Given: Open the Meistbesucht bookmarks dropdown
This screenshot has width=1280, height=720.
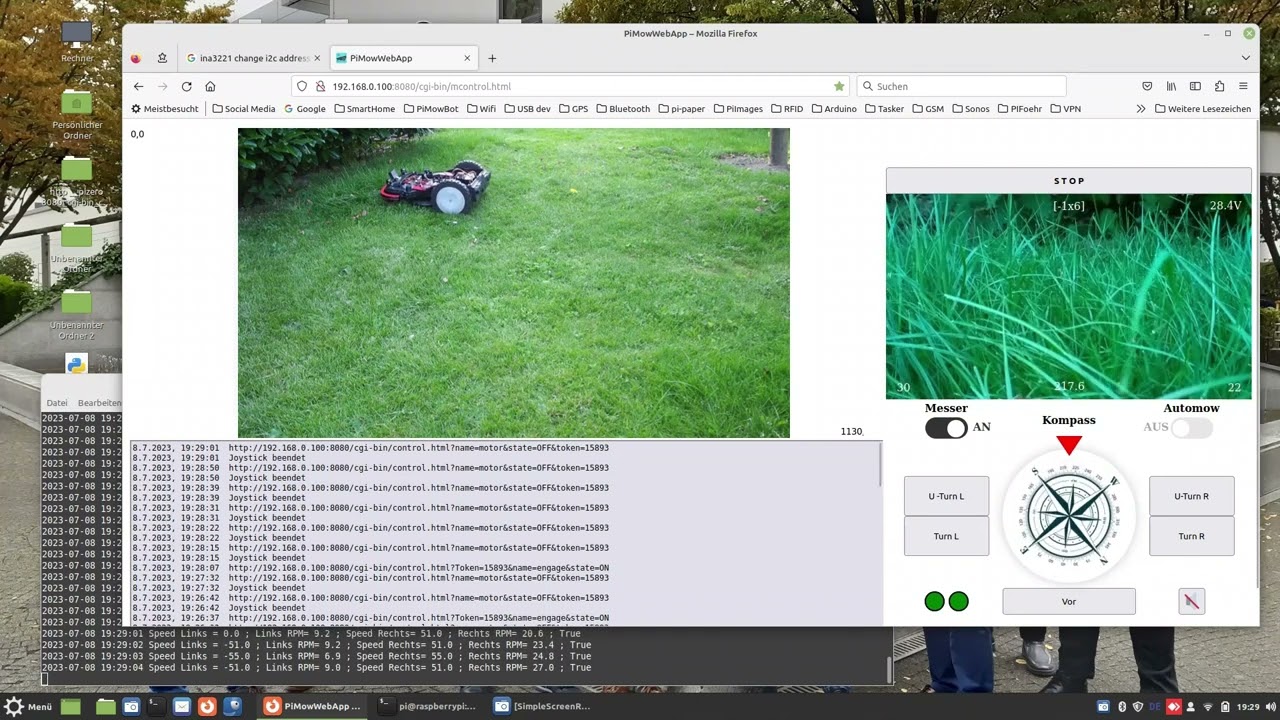Looking at the screenshot, I should (x=165, y=108).
